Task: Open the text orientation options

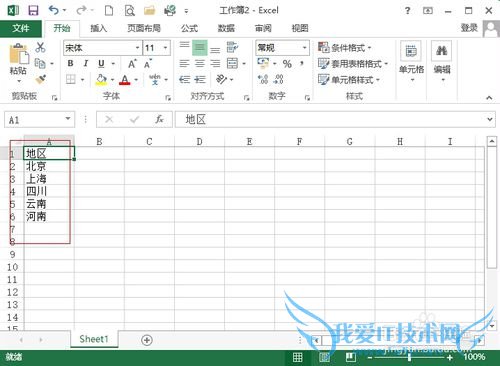Action: [222, 79]
